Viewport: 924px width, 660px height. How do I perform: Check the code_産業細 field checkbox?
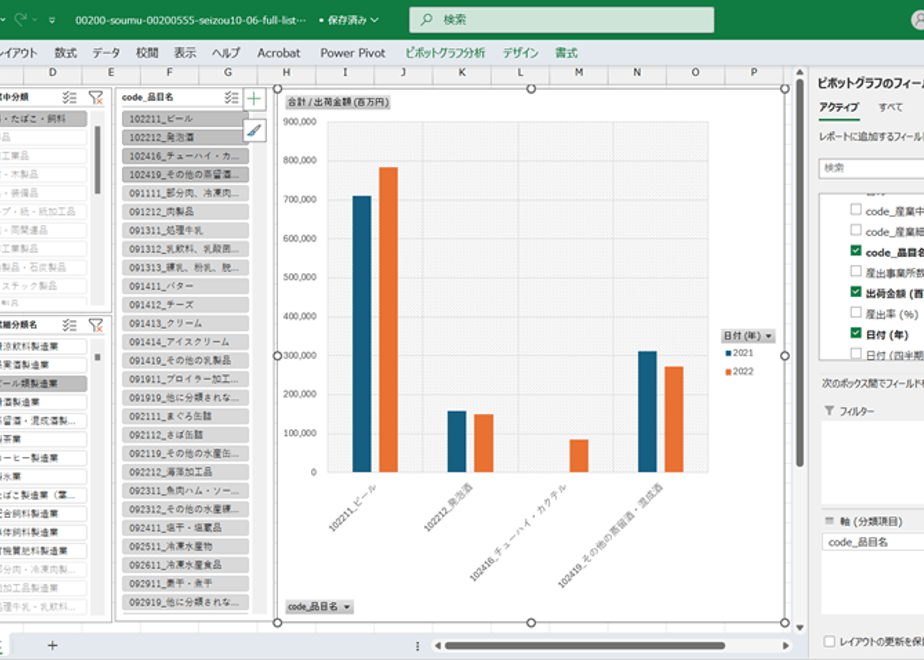point(856,230)
